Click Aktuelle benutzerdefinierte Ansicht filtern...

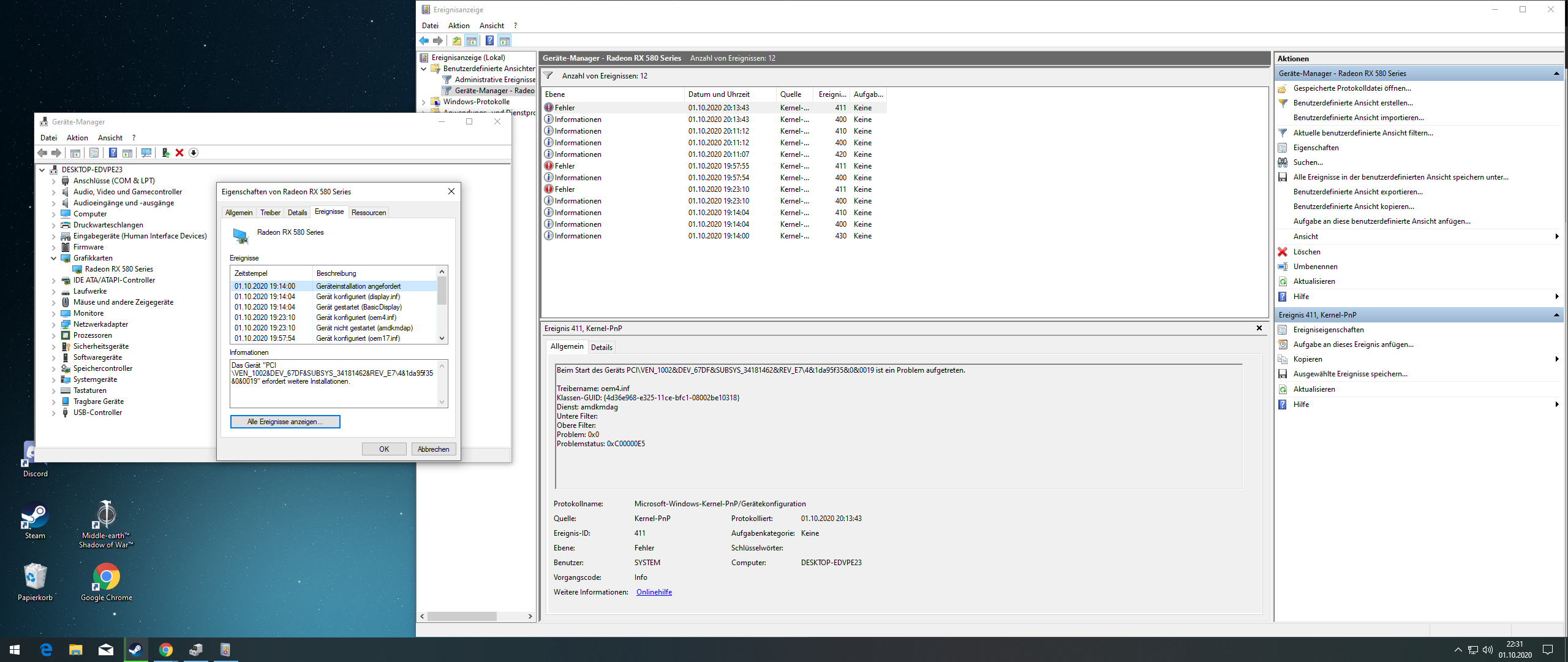click(1363, 133)
